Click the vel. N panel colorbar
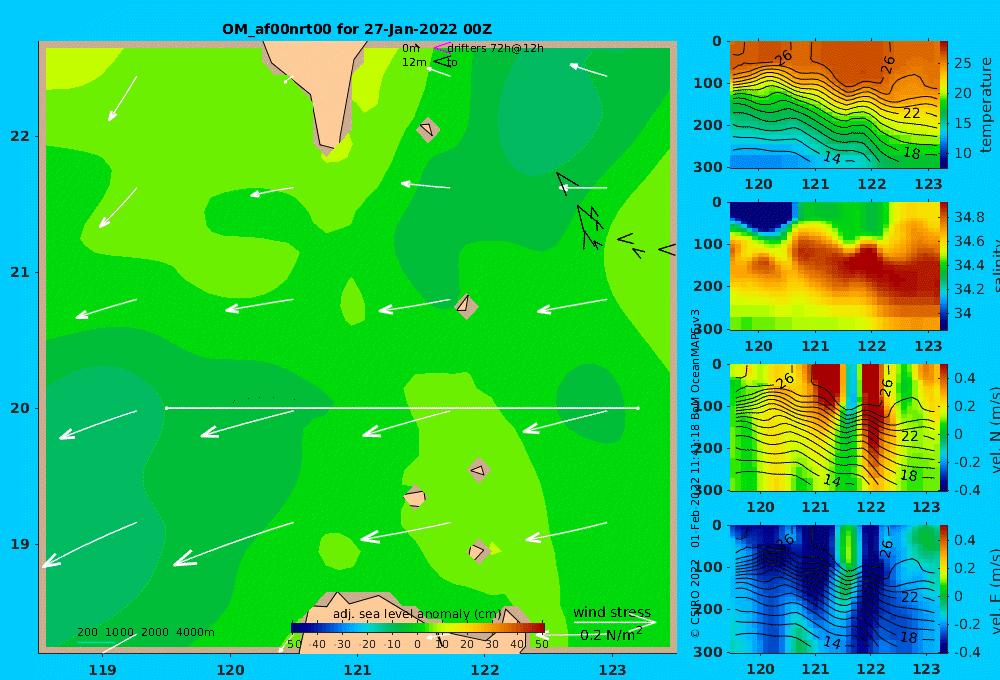Image resolution: width=1000 pixels, height=680 pixels. (944, 427)
